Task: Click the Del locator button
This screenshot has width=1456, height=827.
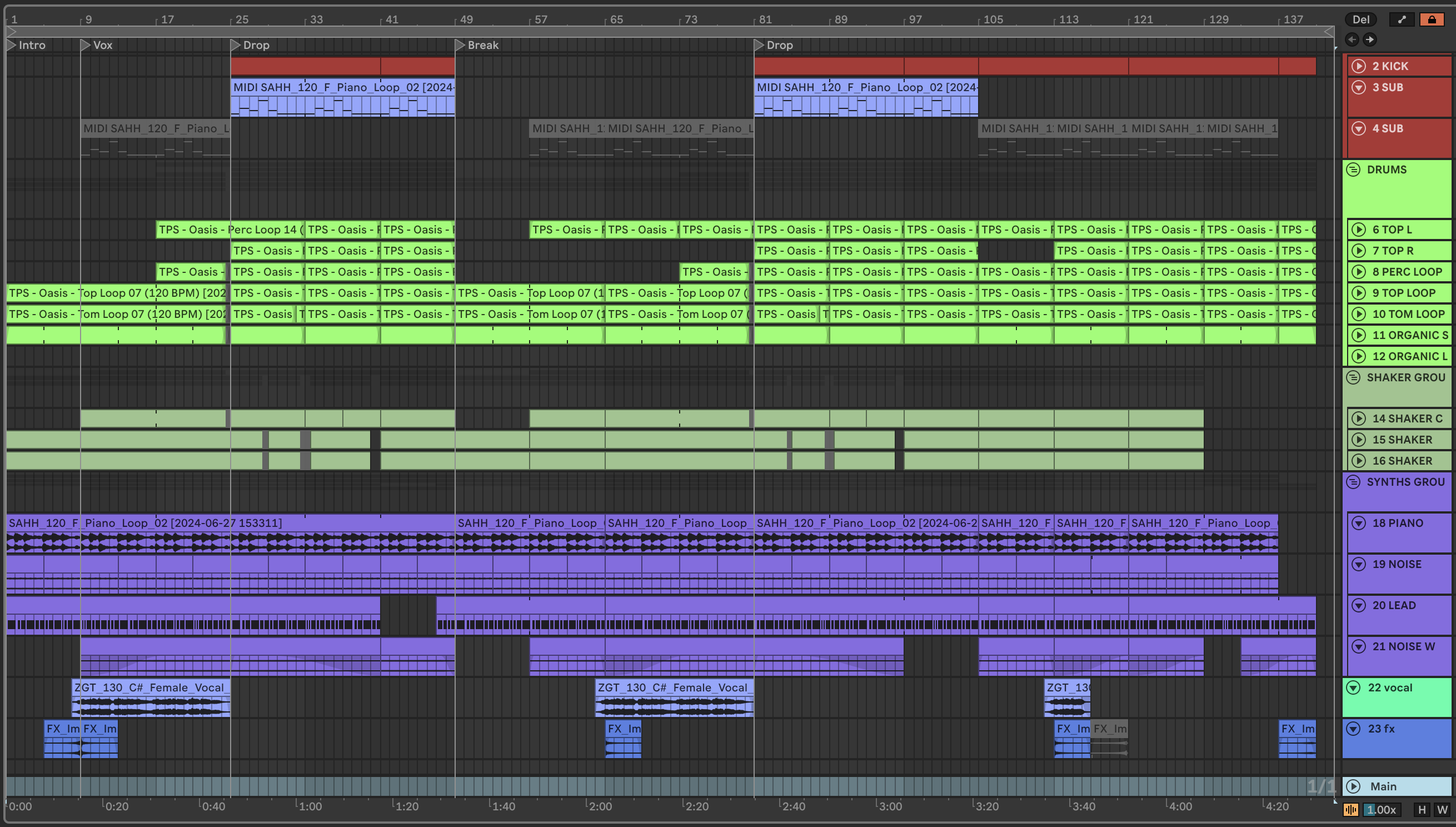Action: click(x=1360, y=19)
